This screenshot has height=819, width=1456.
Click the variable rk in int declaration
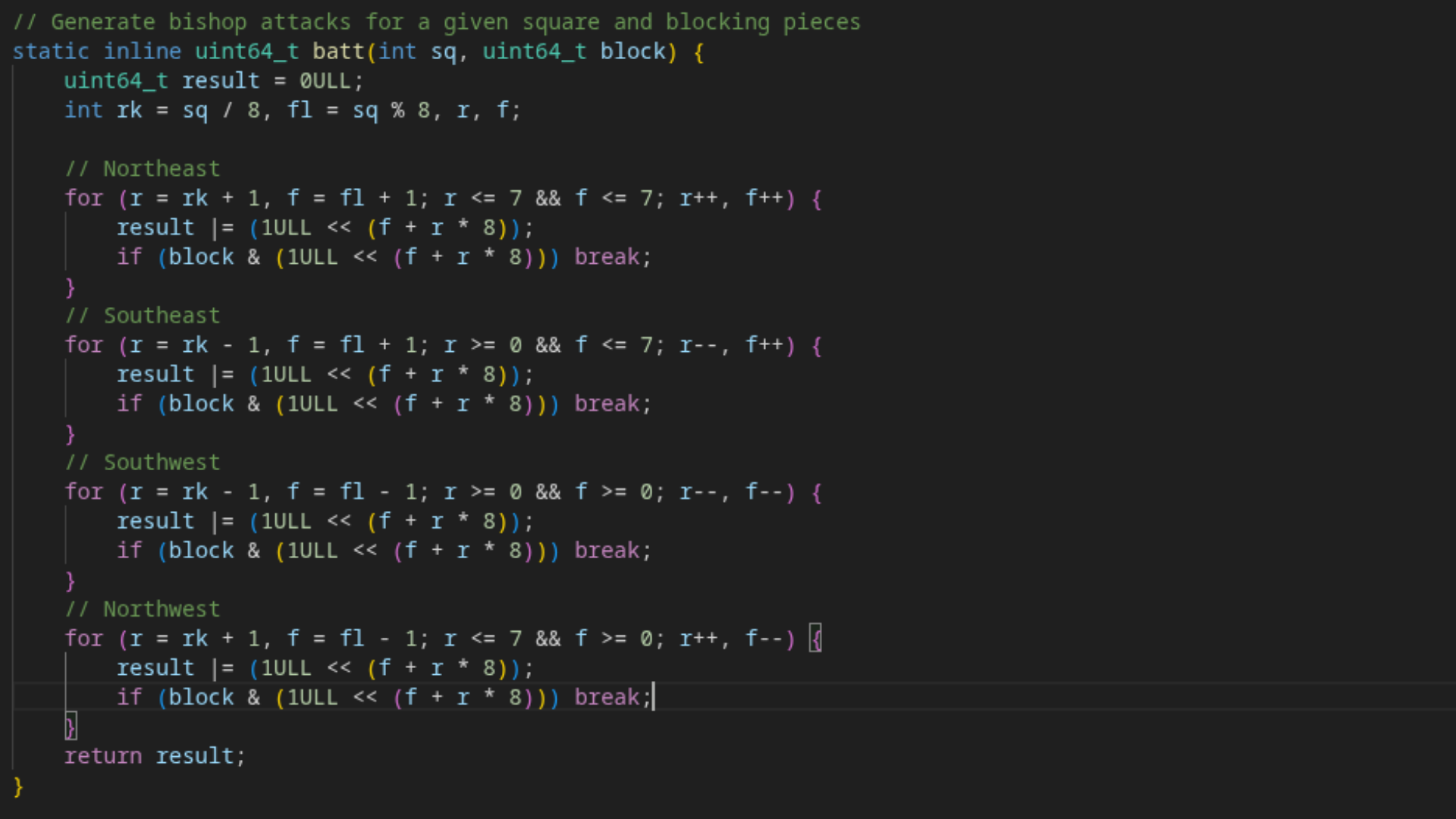[x=130, y=111]
